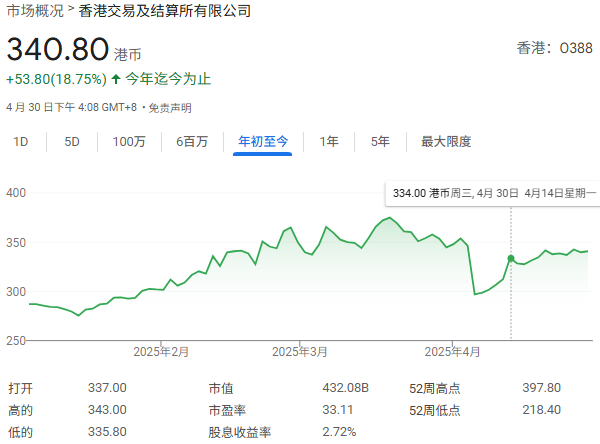Click the green up arrow icon
600x444 pixels.
116,79
